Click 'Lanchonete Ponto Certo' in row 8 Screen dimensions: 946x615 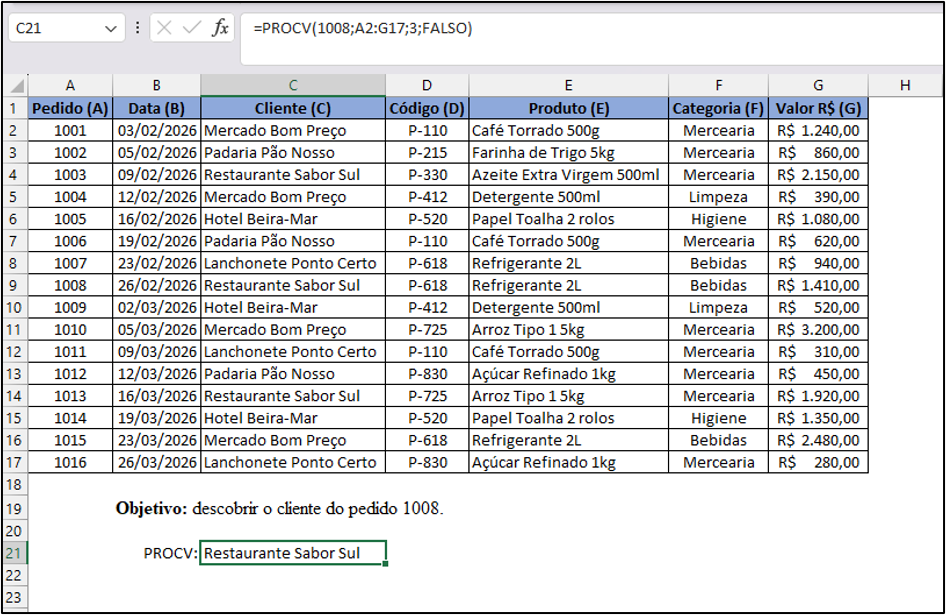click(293, 263)
